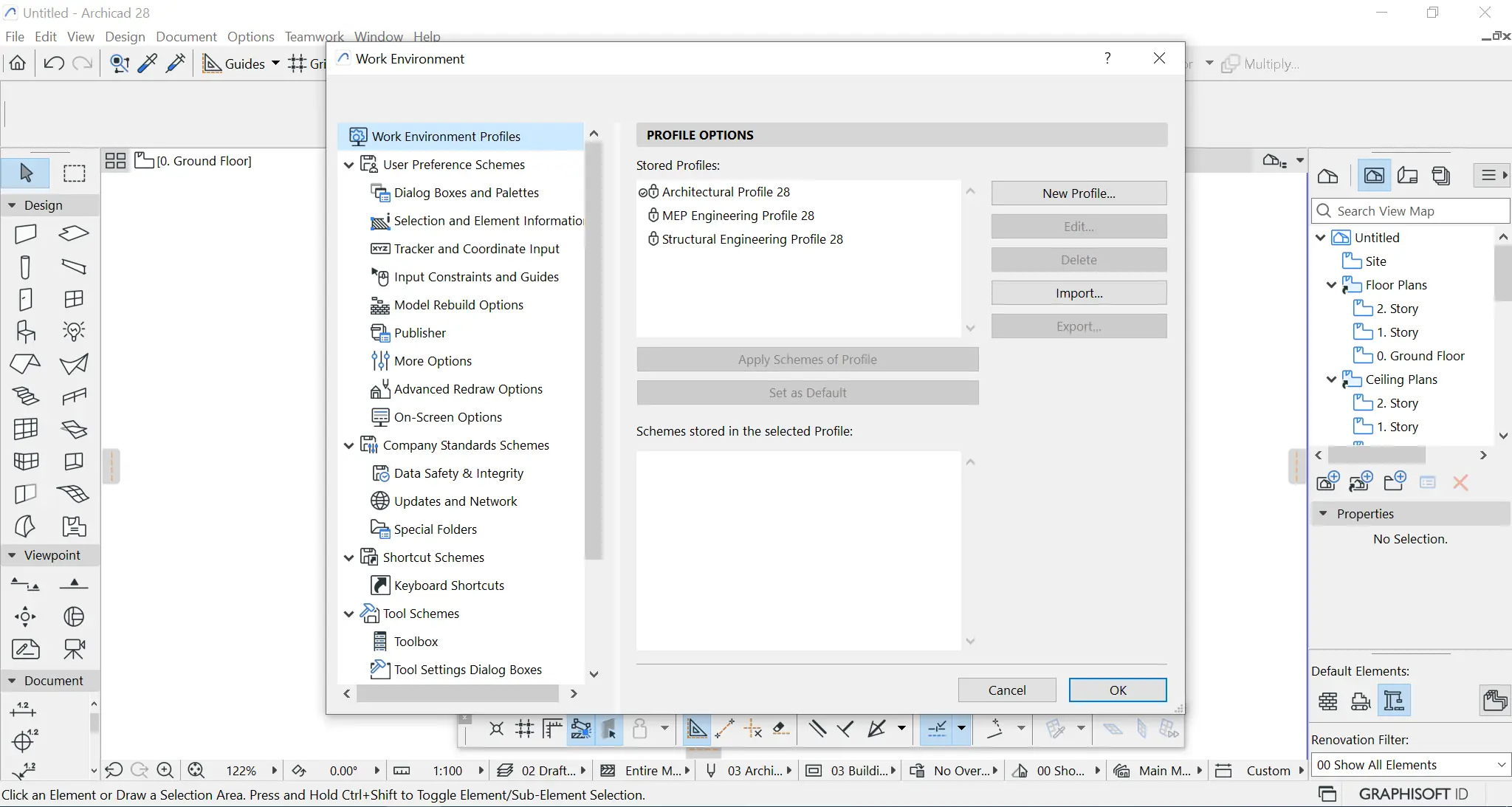1512x807 pixels.
Task: Collapse the Floor Plans folder
Action: (1331, 285)
